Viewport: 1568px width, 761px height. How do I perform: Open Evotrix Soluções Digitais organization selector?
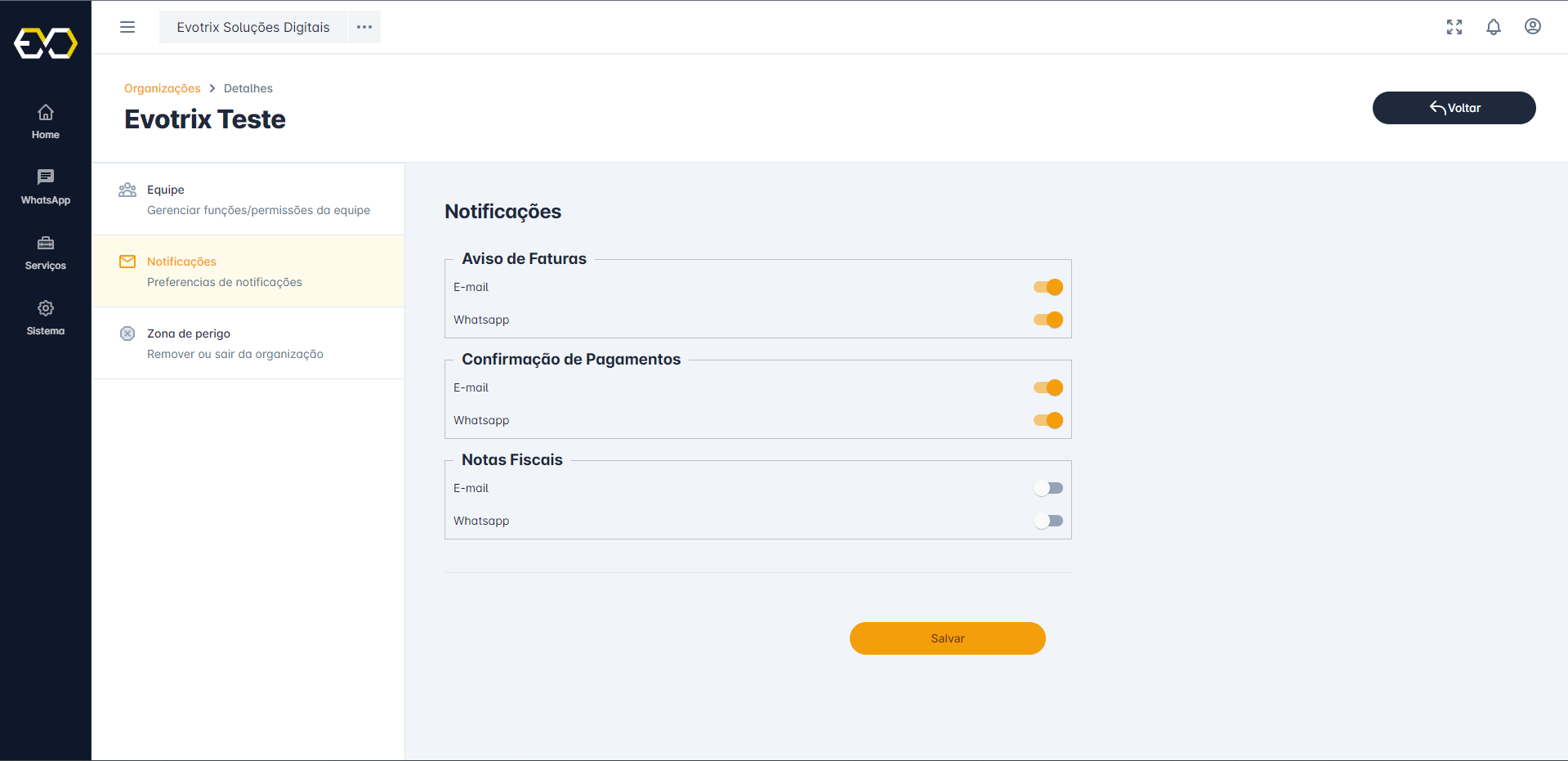point(253,27)
